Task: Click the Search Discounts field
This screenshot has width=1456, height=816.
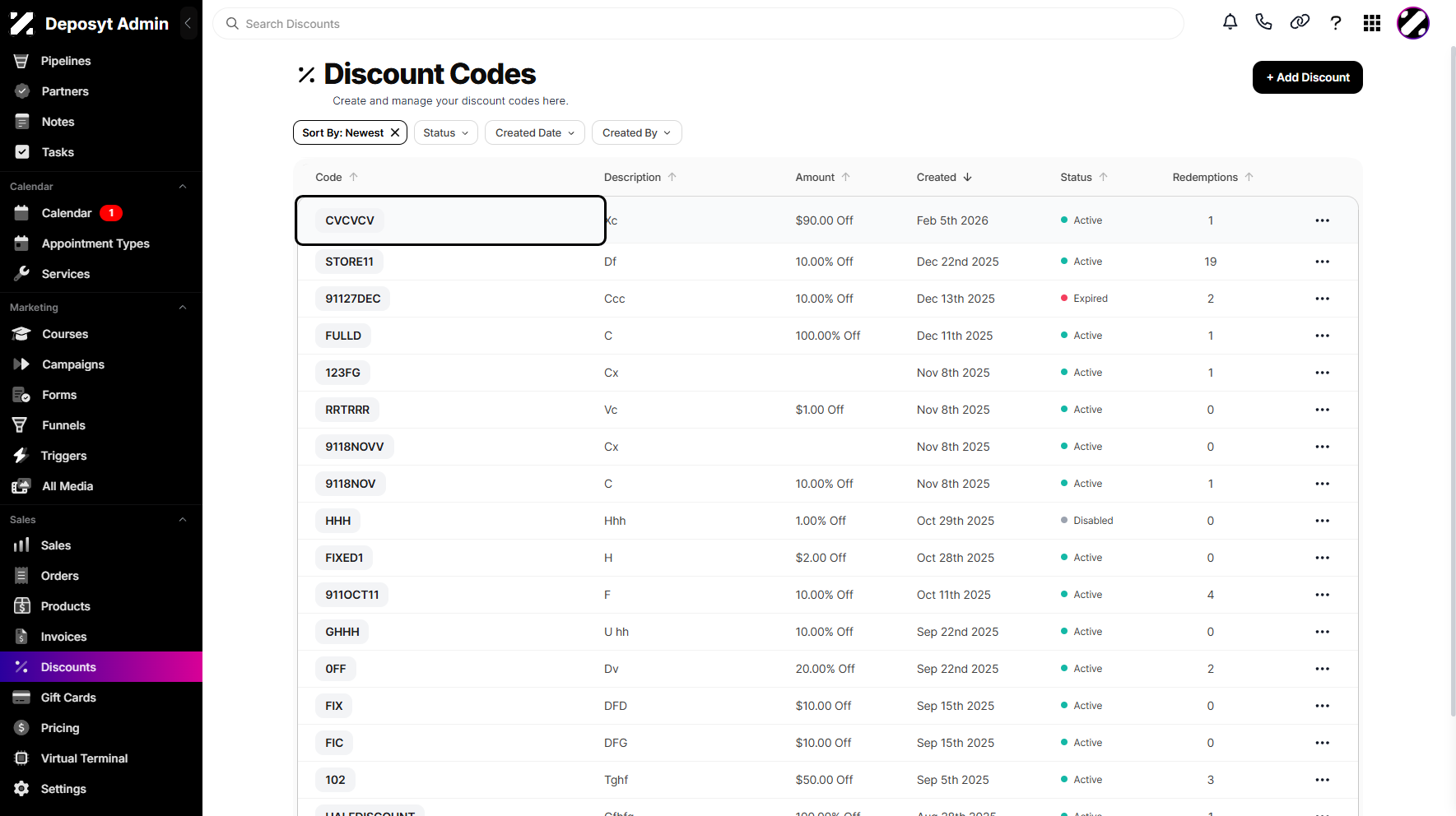Action: [x=698, y=24]
